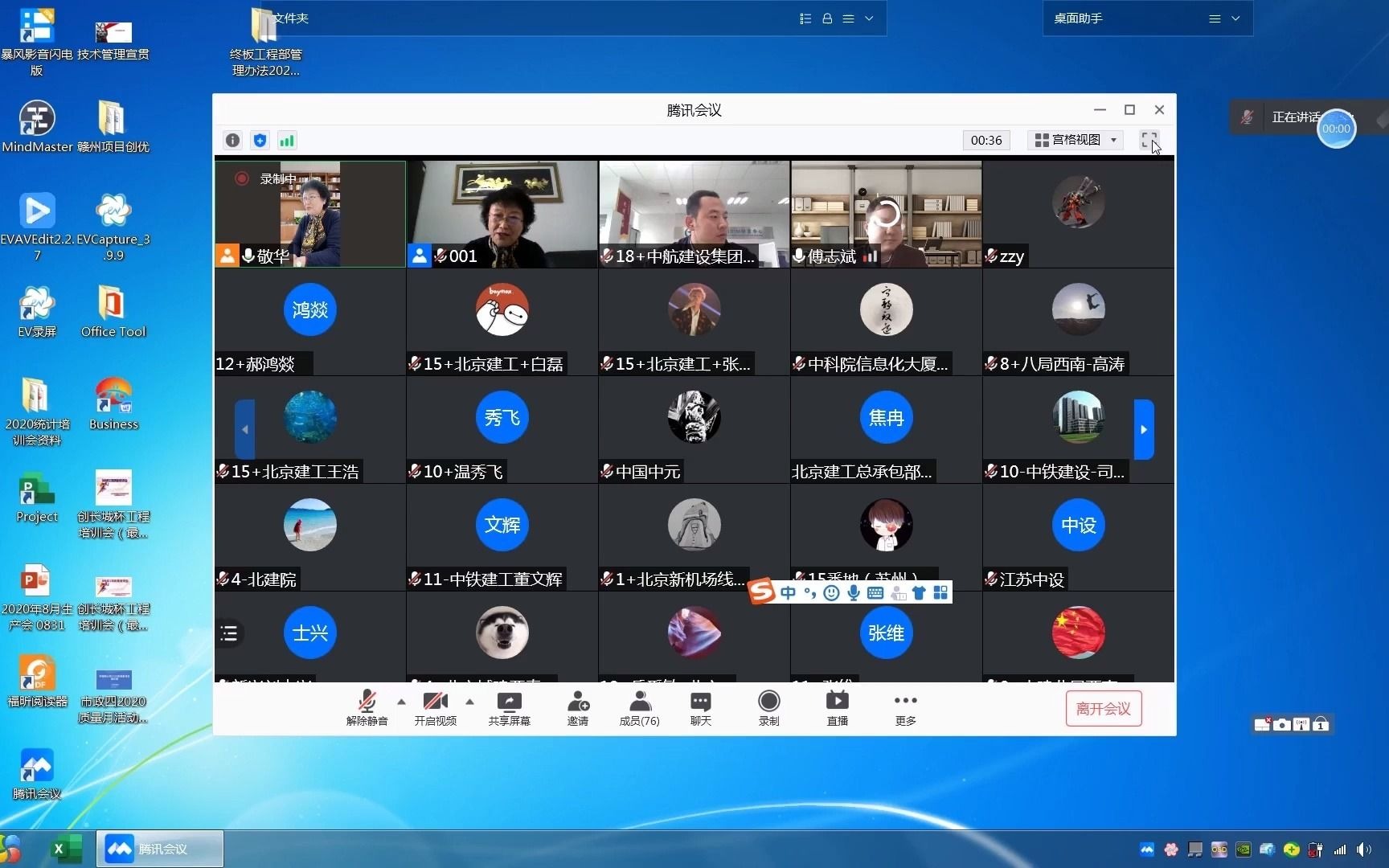The height and width of the screenshot is (868, 1389).
Task: Open 腾讯会议 desktop shortcut
Action: [37, 773]
